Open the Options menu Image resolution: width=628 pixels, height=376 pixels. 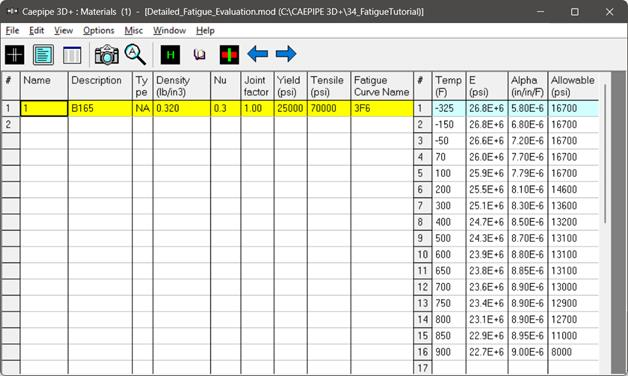99,30
